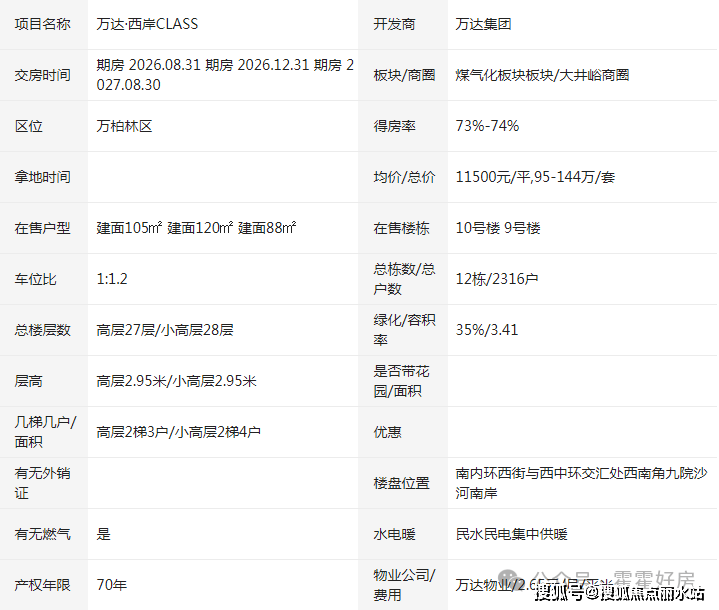Screen dimensions: 719x610
Task: Select the 交房时间 label
Action: [x=43, y=75]
